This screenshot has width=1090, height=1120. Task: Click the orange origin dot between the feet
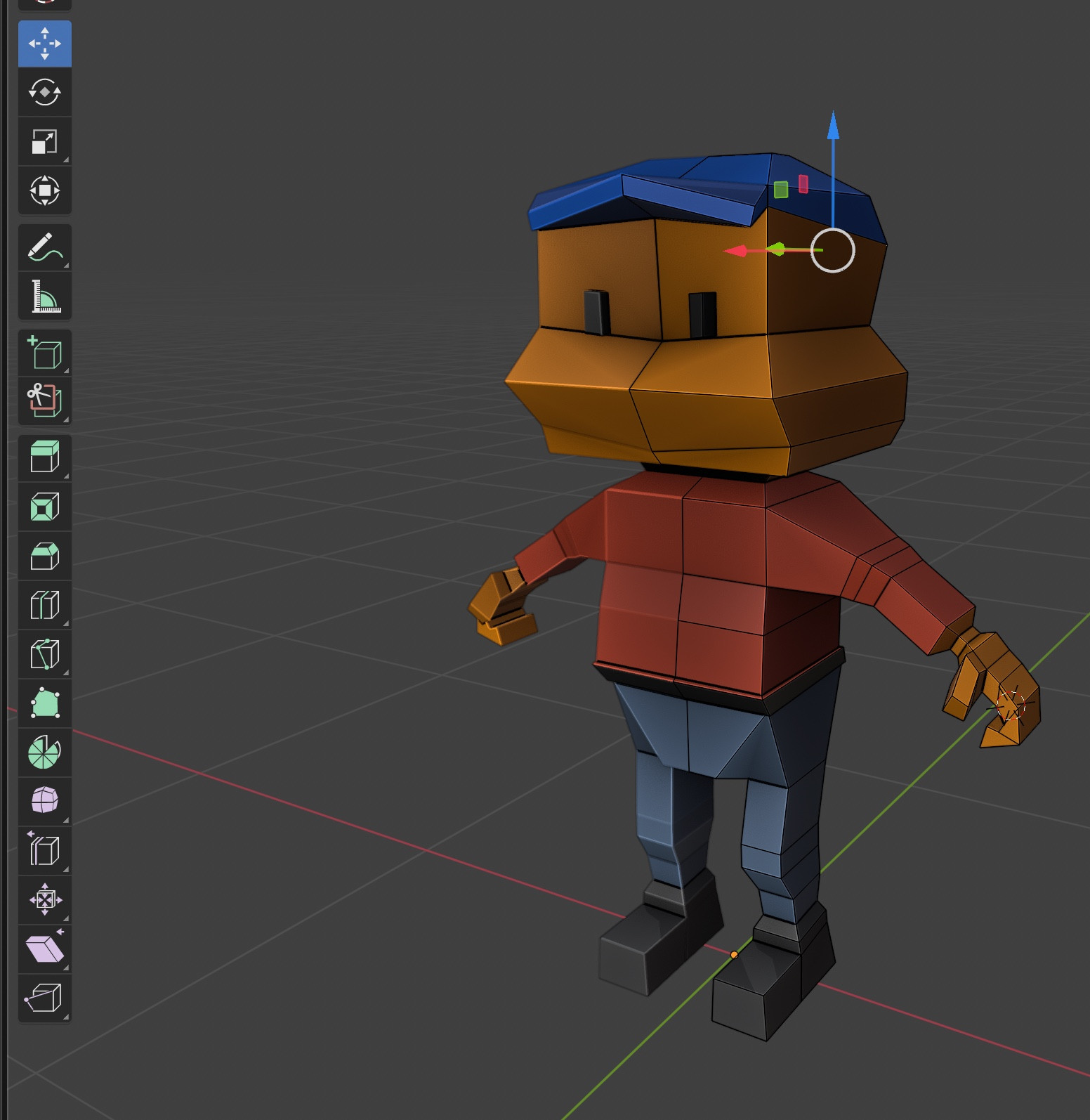(x=734, y=955)
